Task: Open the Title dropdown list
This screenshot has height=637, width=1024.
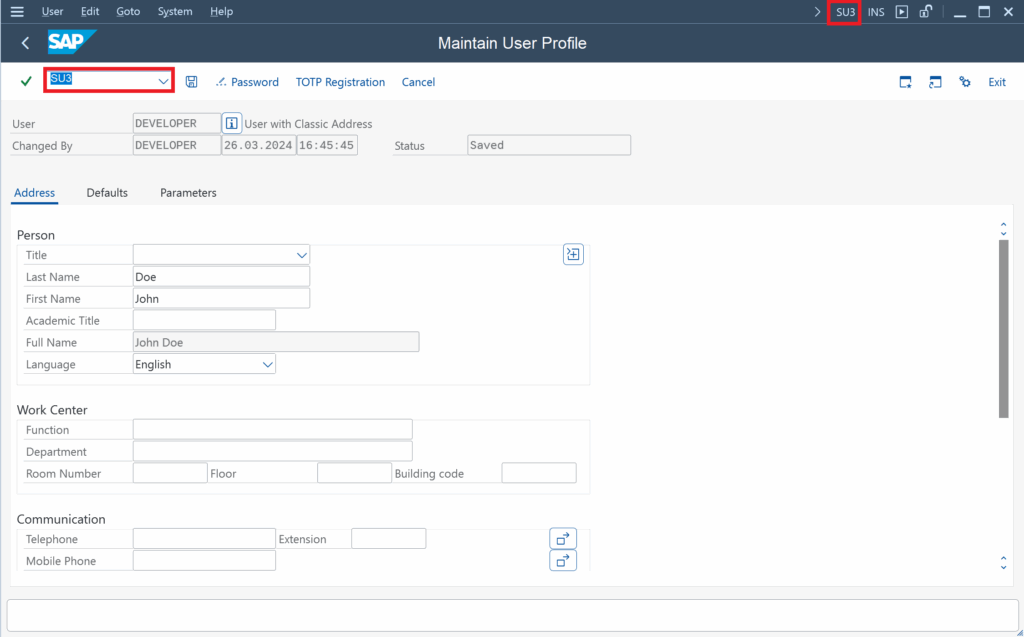Action: tap(302, 256)
